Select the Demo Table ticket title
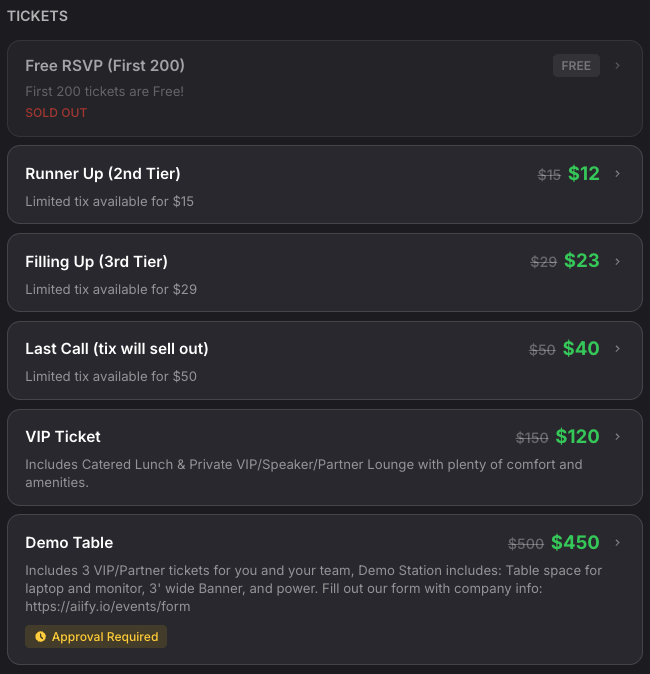The height and width of the screenshot is (674, 650). pyautogui.click(x=69, y=543)
